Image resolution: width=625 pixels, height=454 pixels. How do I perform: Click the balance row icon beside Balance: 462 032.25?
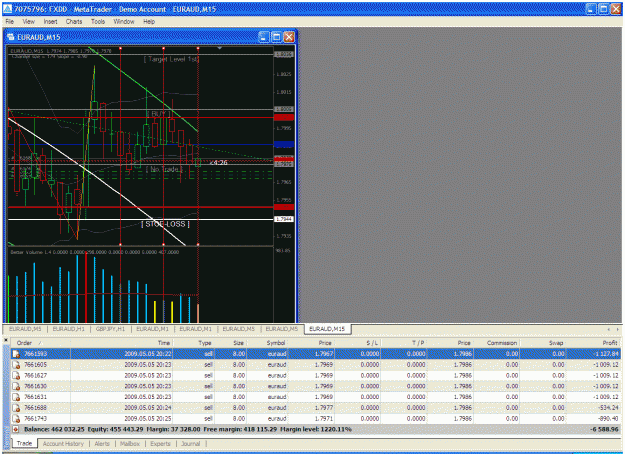pos(16,429)
